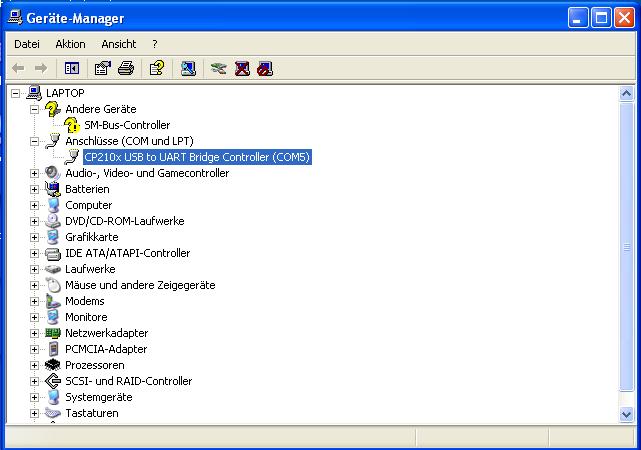Open the Ansicht menu
641x450 pixels.
pyautogui.click(x=119, y=44)
